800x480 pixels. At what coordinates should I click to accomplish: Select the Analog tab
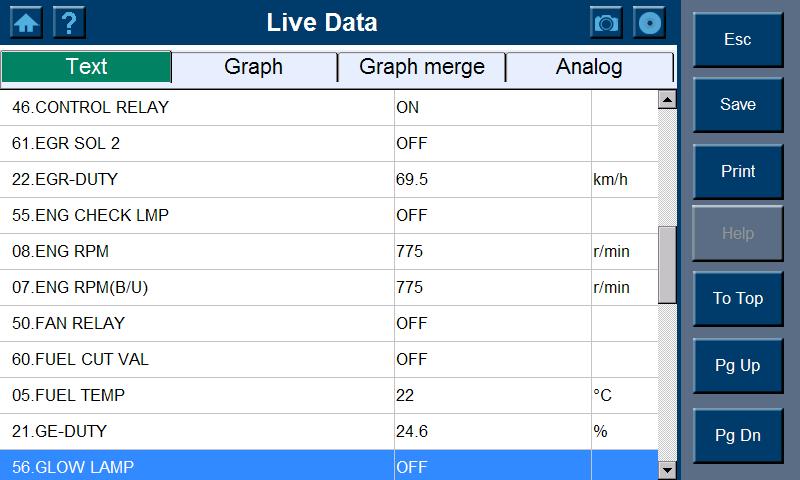pos(589,67)
